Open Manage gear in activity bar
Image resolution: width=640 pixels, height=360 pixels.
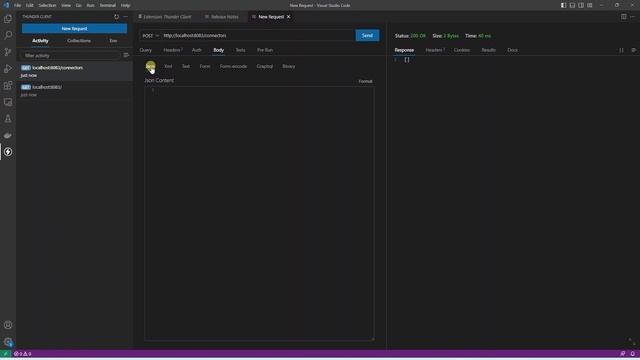point(8,342)
